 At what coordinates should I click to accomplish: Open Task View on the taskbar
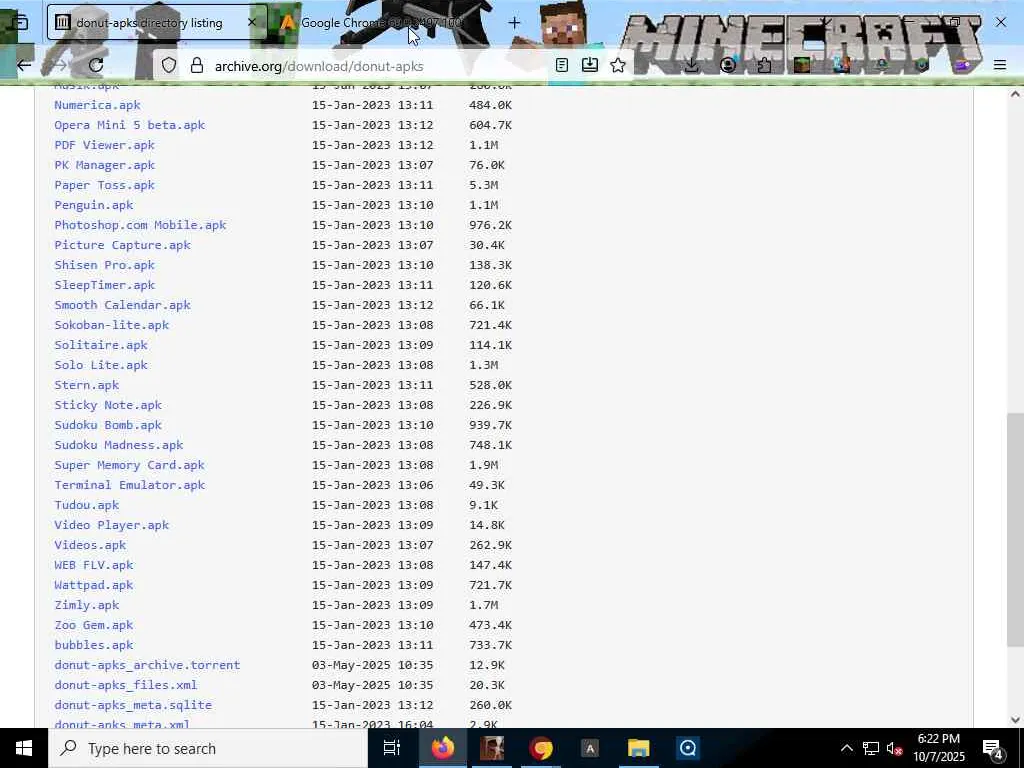point(391,748)
